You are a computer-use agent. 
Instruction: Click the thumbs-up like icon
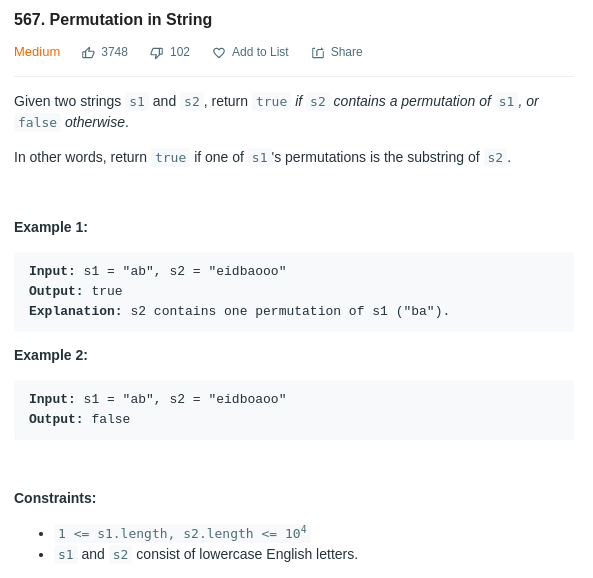coord(88,53)
